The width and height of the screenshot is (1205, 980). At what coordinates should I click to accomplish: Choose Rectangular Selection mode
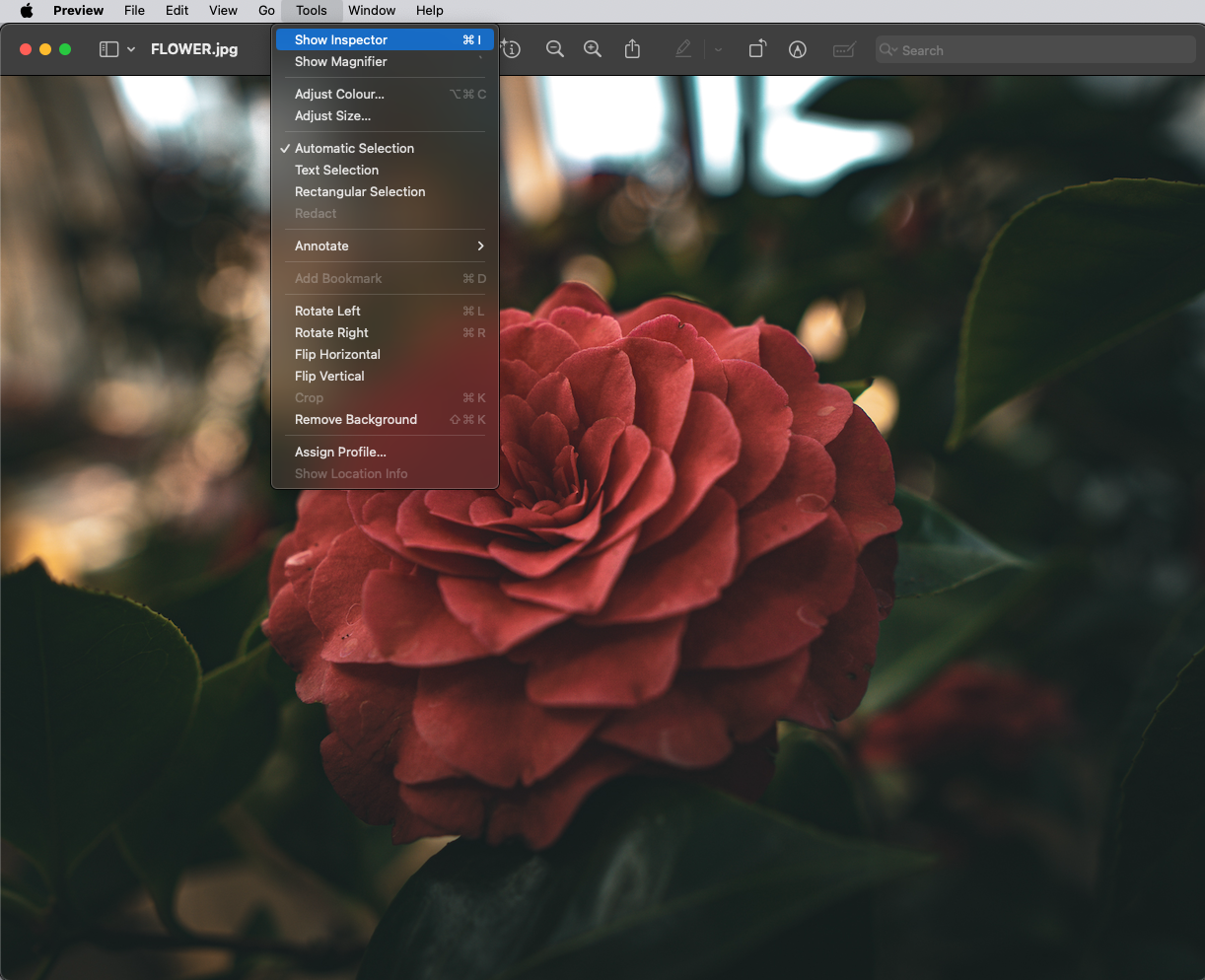click(x=360, y=191)
